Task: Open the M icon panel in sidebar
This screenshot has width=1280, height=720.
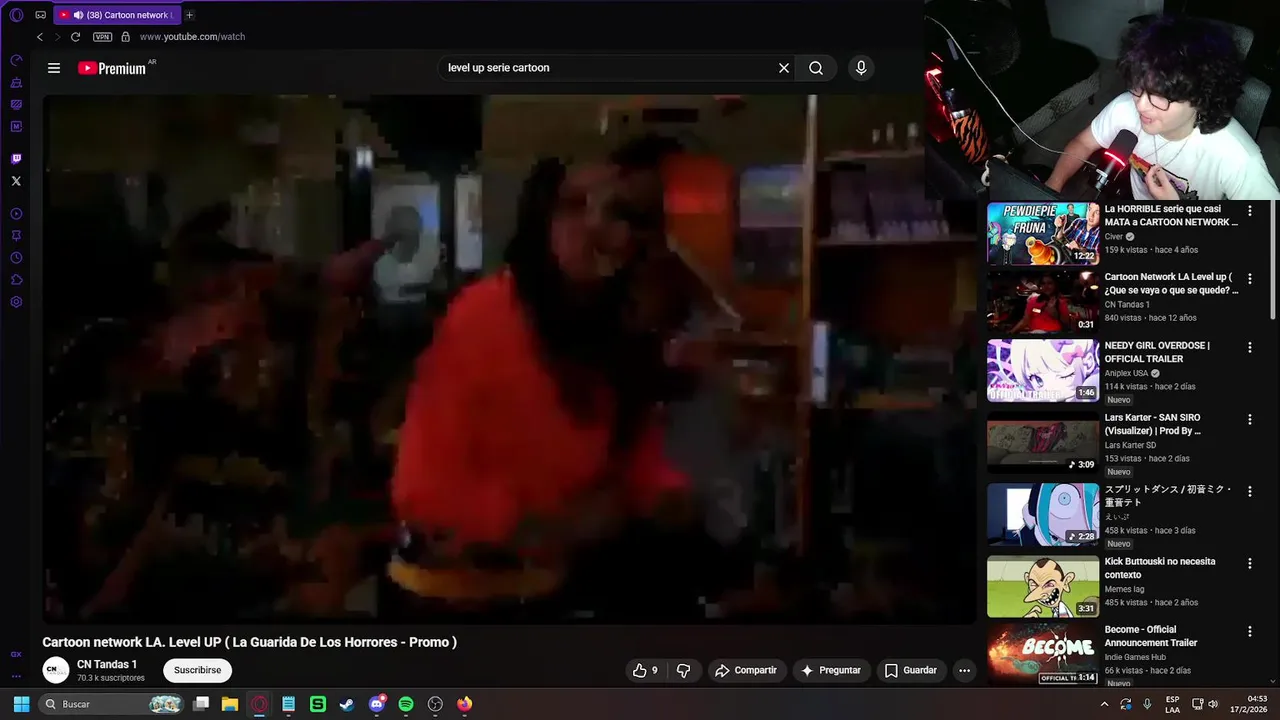Action: [16, 127]
